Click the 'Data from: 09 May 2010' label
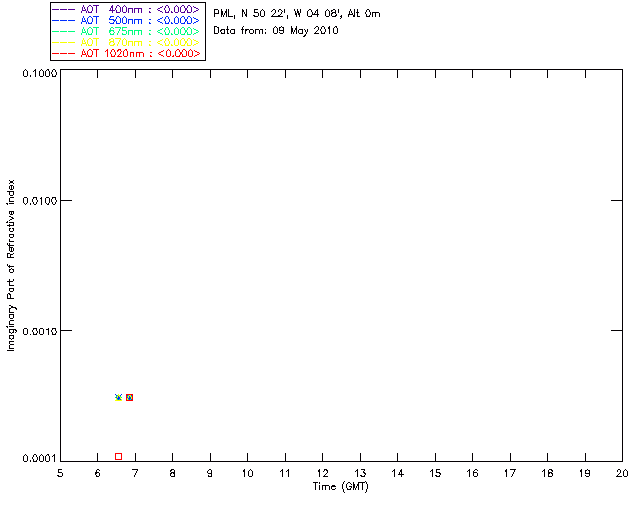Image resolution: width=640 pixels, height=512 pixels. pyautogui.click(x=276, y=31)
